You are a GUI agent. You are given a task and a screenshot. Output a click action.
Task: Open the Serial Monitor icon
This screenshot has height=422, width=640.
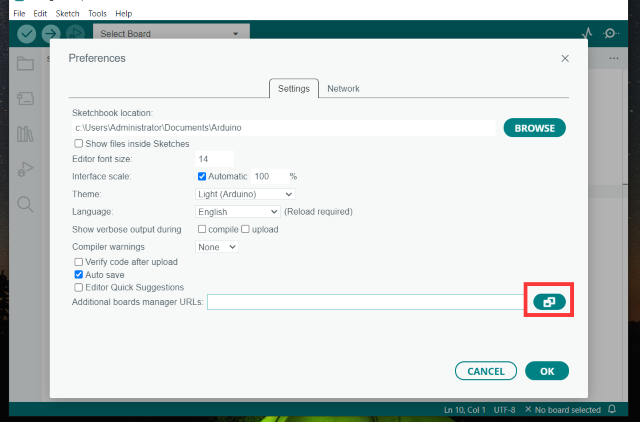click(x=611, y=33)
